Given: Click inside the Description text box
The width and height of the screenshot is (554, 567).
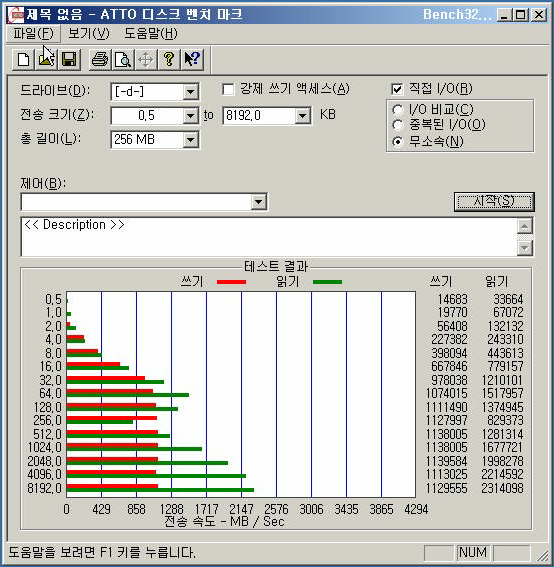Looking at the screenshot, I should coord(269,237).
